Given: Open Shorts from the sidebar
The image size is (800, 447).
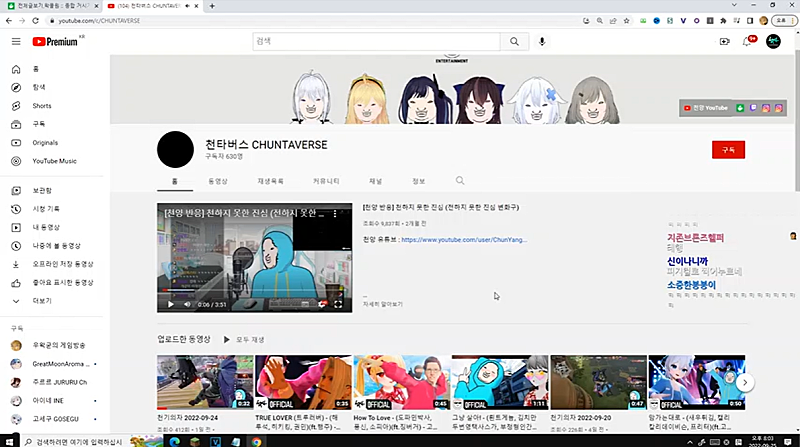Looking at the screenshot, I should (x=40, y=105).
